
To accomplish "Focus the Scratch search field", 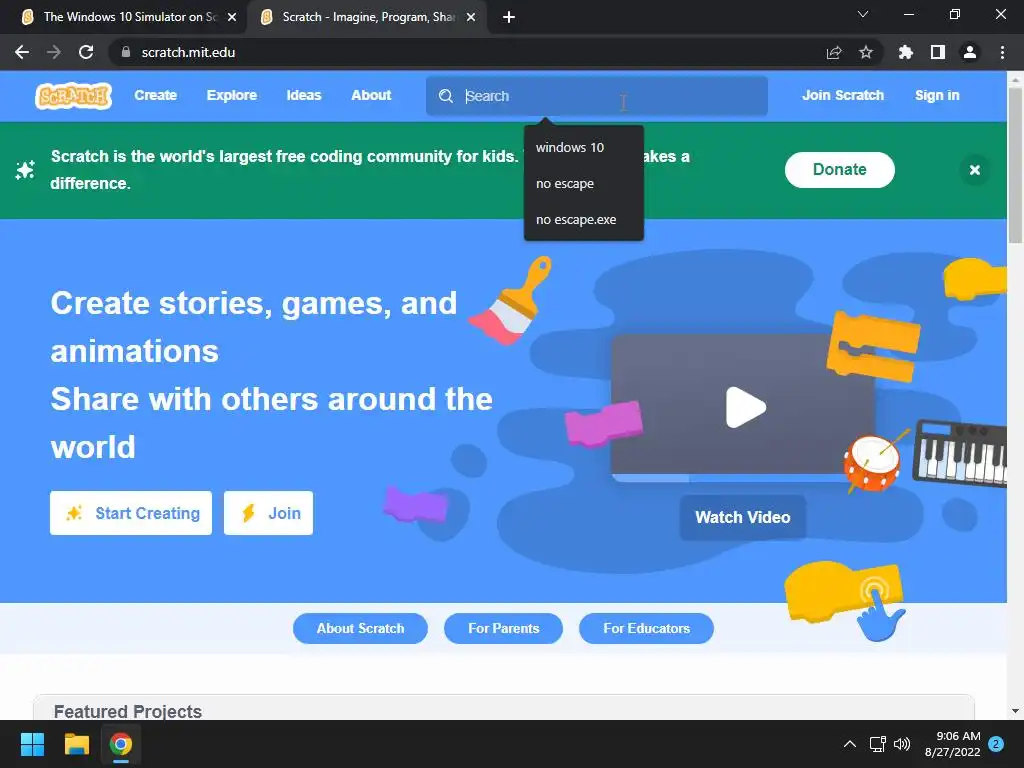I will pos(597,96).
